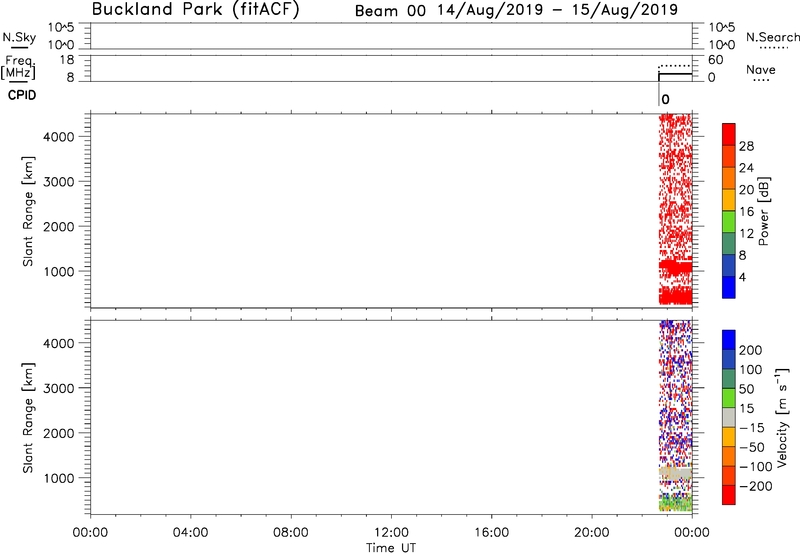Click the Power colorbar green segment near 16
The height and width of the screenshot is (554, 800).
pos(729,221)
